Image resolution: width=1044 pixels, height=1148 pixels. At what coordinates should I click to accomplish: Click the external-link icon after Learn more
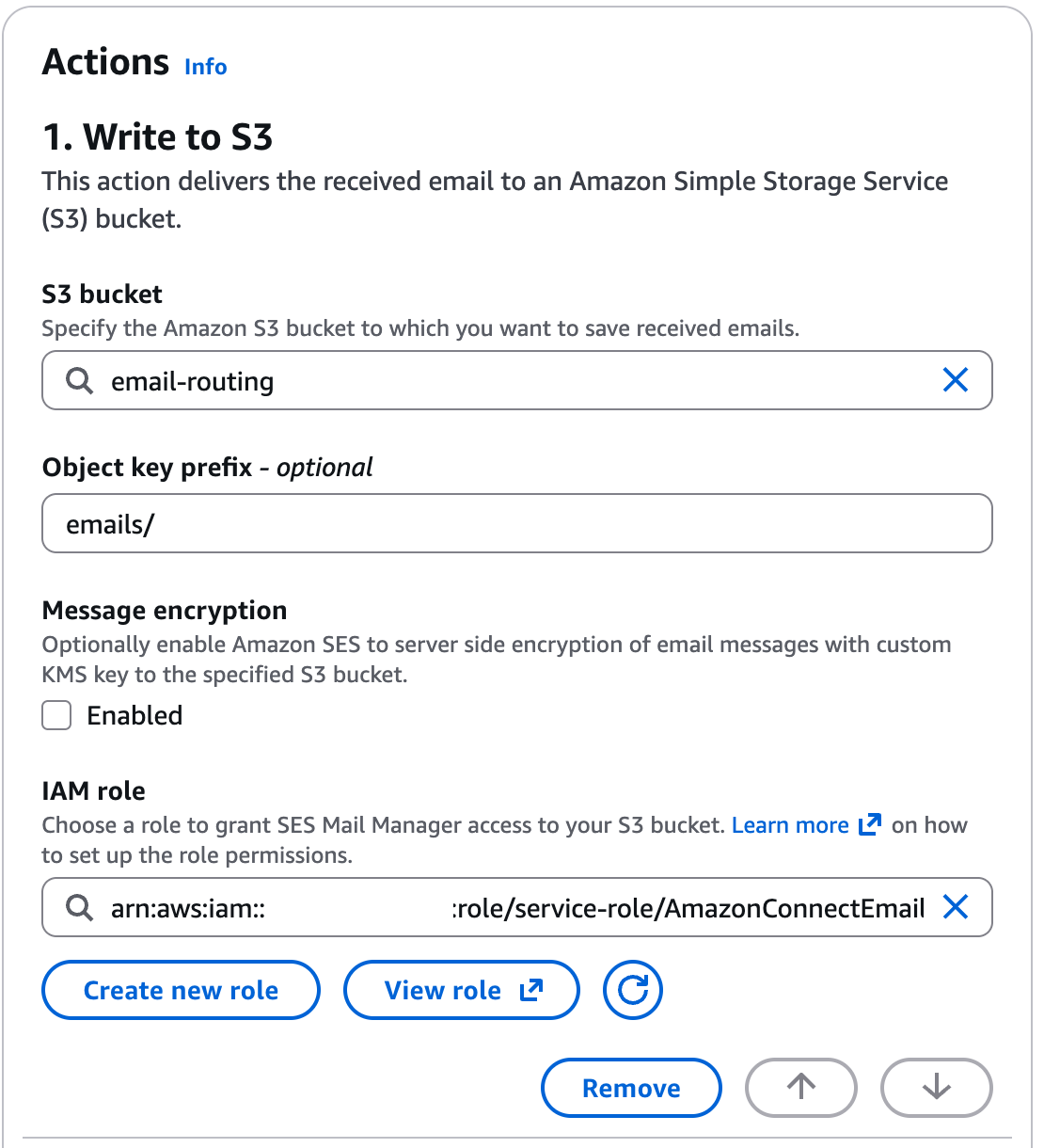tap(870, 824)
